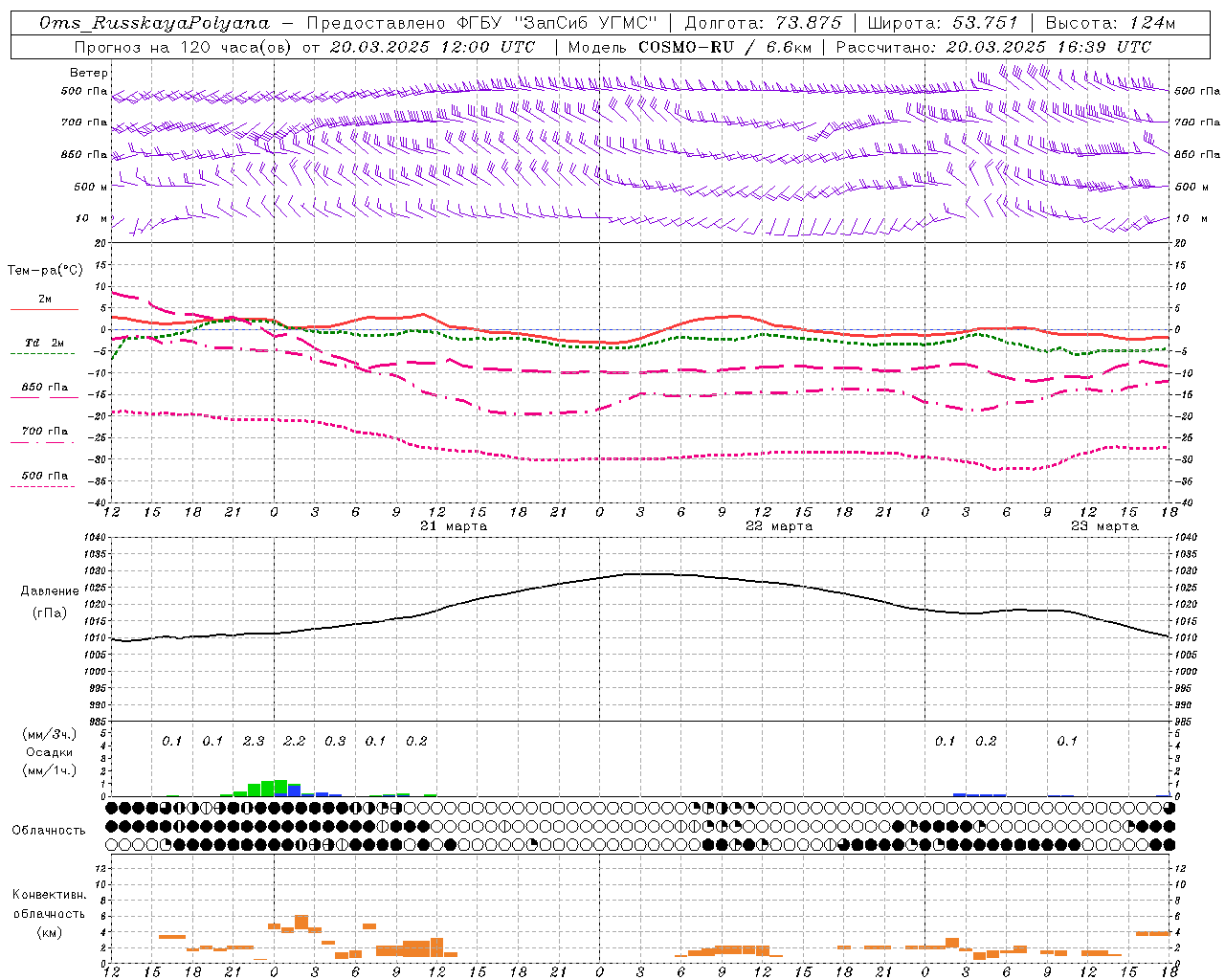Screen dimensions: 1225x980
Task: Select the Высота: 124м text
Action: click(1110, 23)
